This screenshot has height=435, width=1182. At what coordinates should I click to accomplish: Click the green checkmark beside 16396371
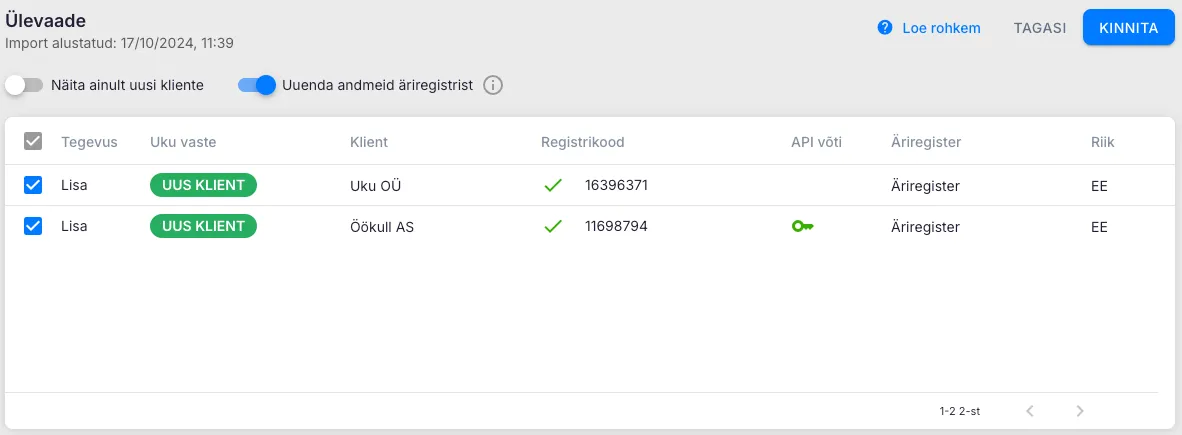click(553, 185)
